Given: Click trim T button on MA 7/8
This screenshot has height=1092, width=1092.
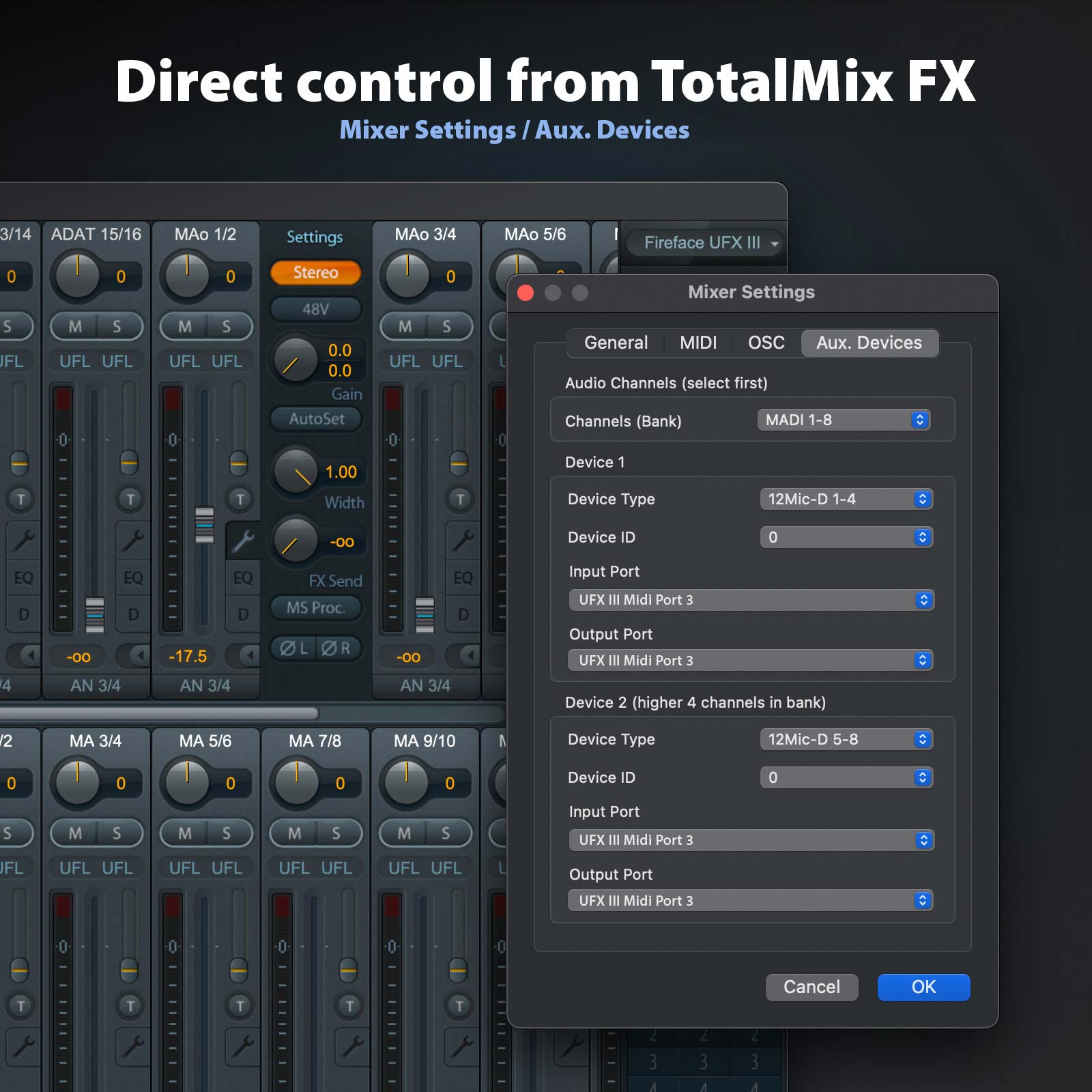Looking at the screenshot, I should 349,1005.
